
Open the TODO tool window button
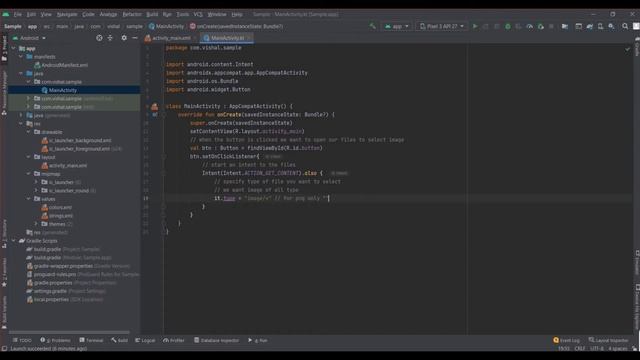pos(22,340)
